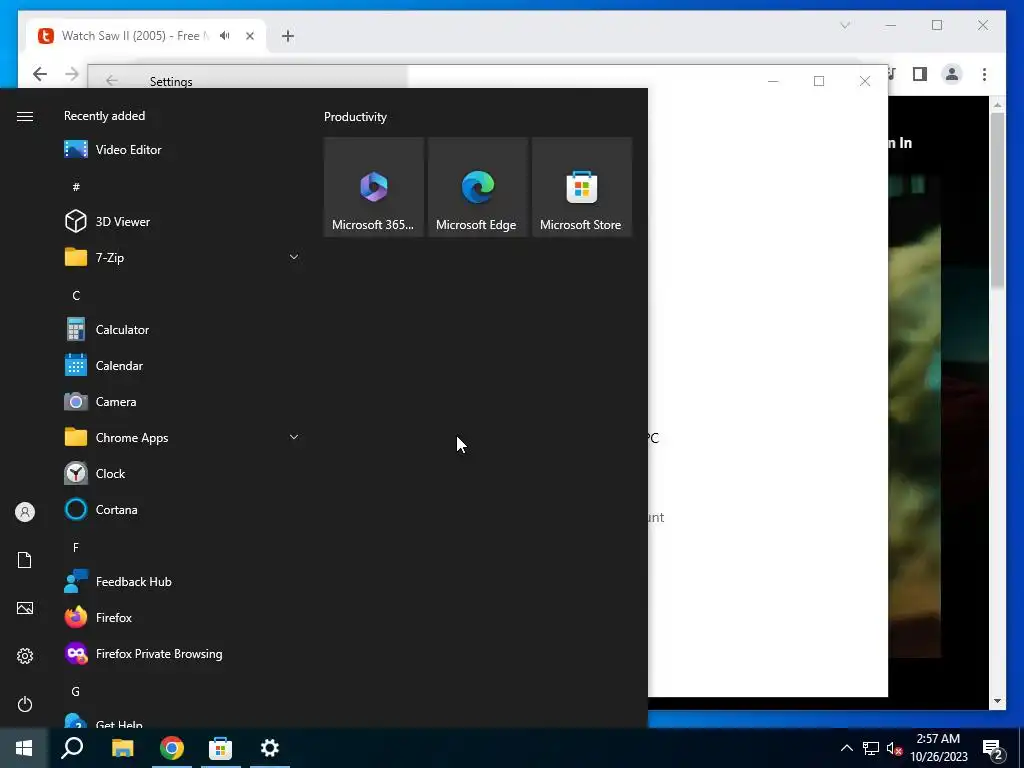Open the Clock app
The image size is (1024, 768).
(x=182, y=473)
